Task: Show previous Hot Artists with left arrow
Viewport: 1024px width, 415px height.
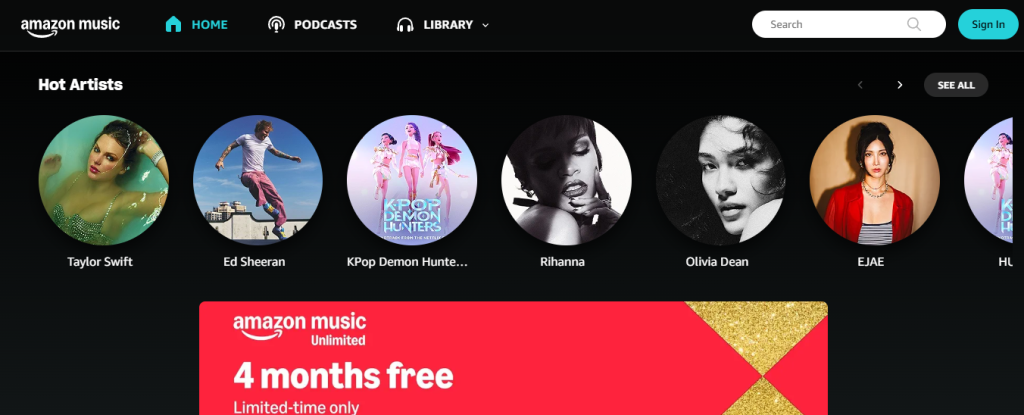Action: point(860,85)
